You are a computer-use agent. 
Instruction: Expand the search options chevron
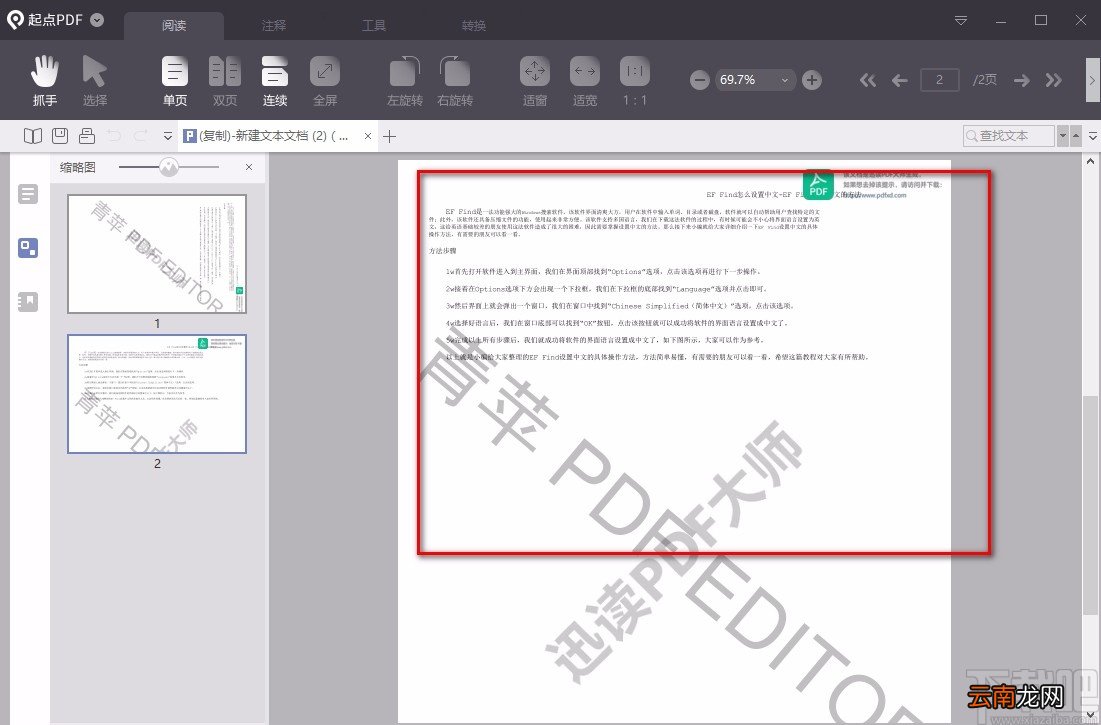click(1093, 136)
